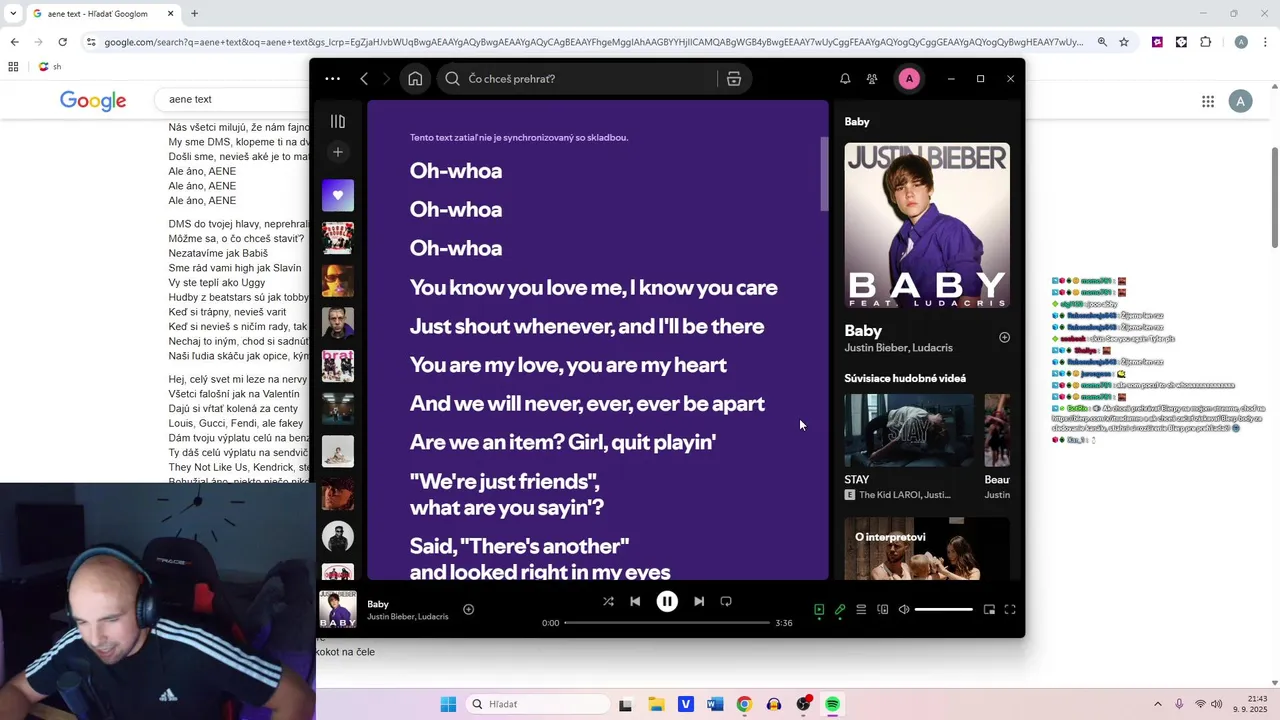Viewport: 1280px width, 720px height.
Task: Show hidden system tray icons
Action: pyautogui.click(x=1158, y=704)
